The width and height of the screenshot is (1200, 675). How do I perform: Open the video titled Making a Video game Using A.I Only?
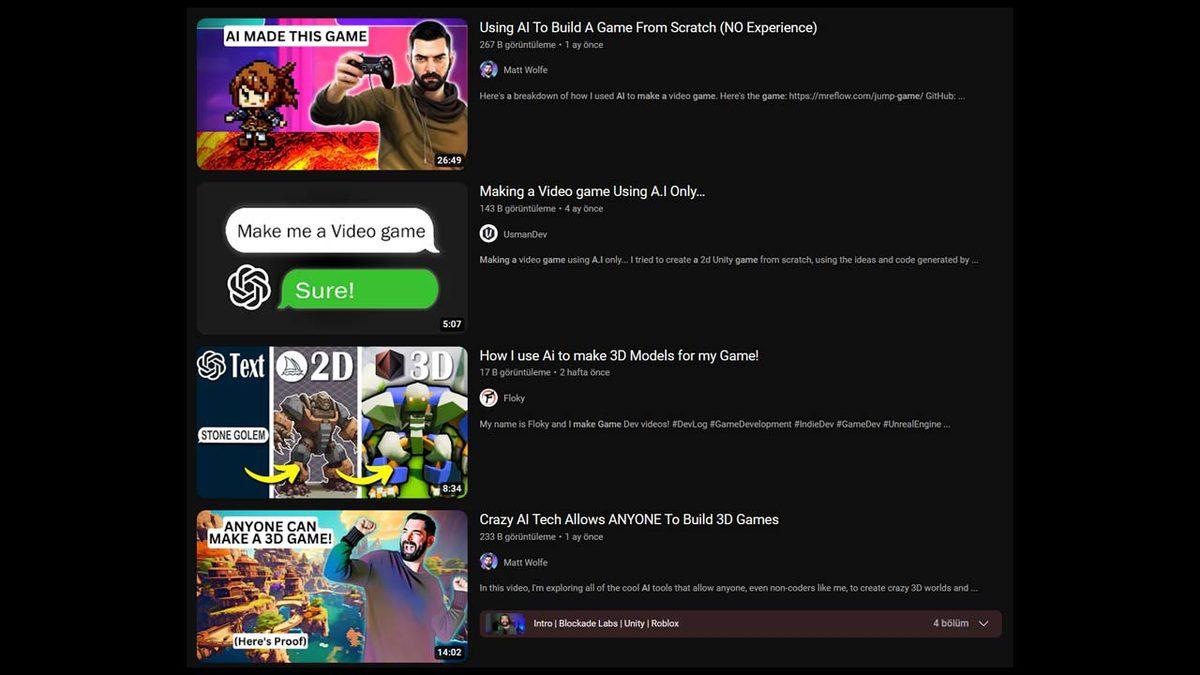coord(592,190)
